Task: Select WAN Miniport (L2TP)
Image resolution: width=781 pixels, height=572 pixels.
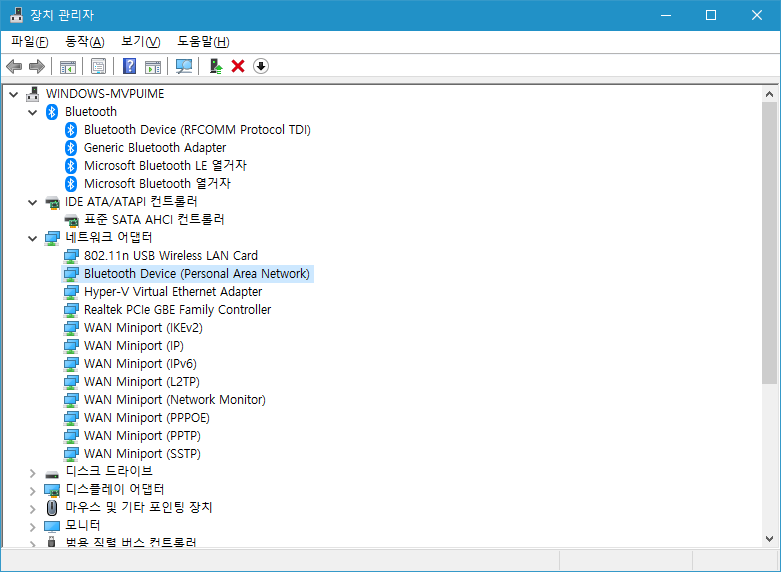Action: [x=142, y=382]
